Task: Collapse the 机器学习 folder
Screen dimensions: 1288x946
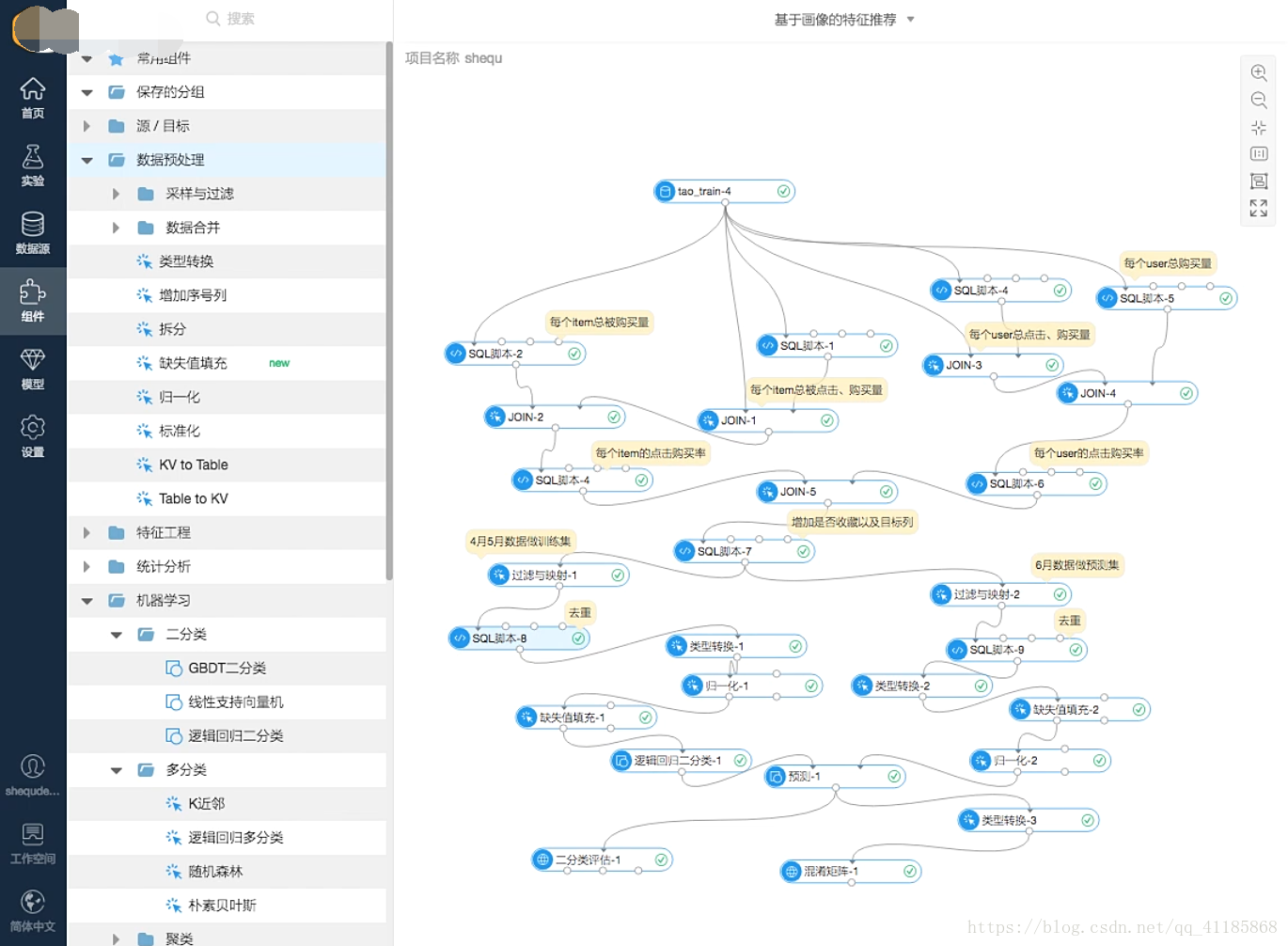Action: 87,601
